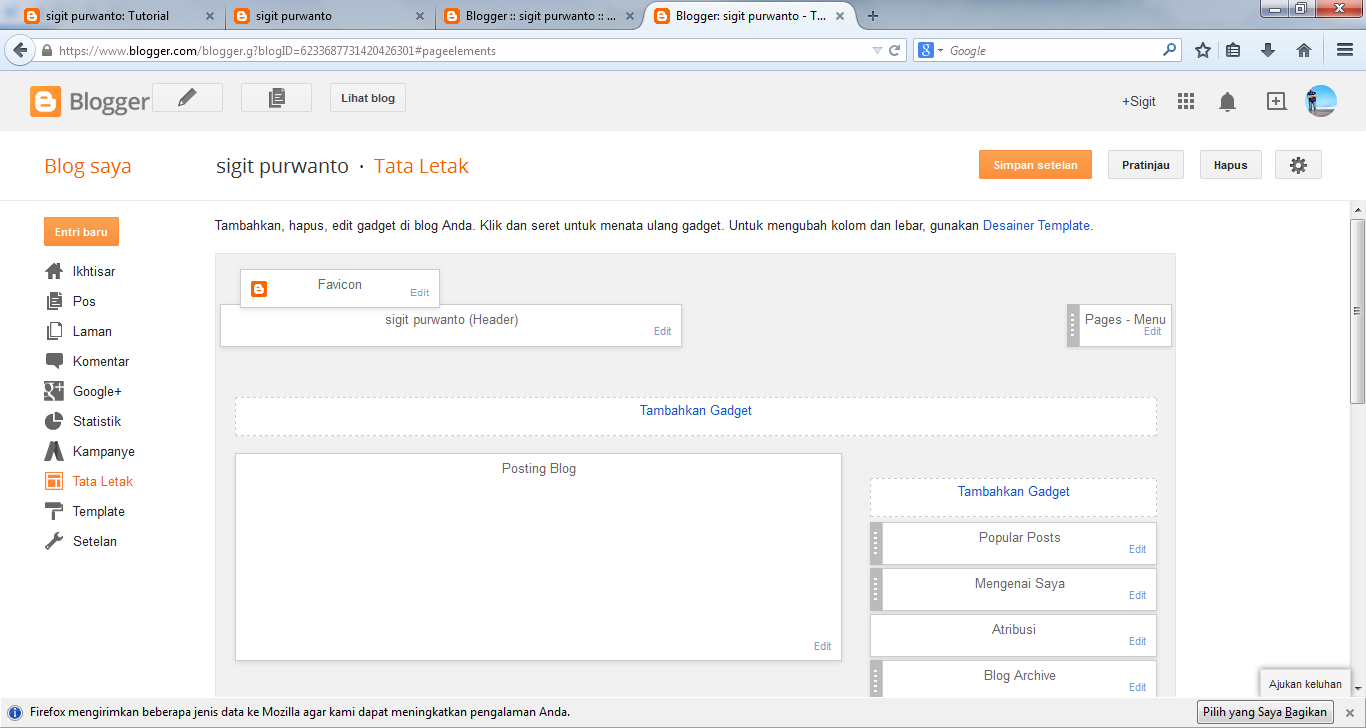Edit the Mengenai Saya gadget
This screenshot has height=728, width=1366.
(1137, 595)
